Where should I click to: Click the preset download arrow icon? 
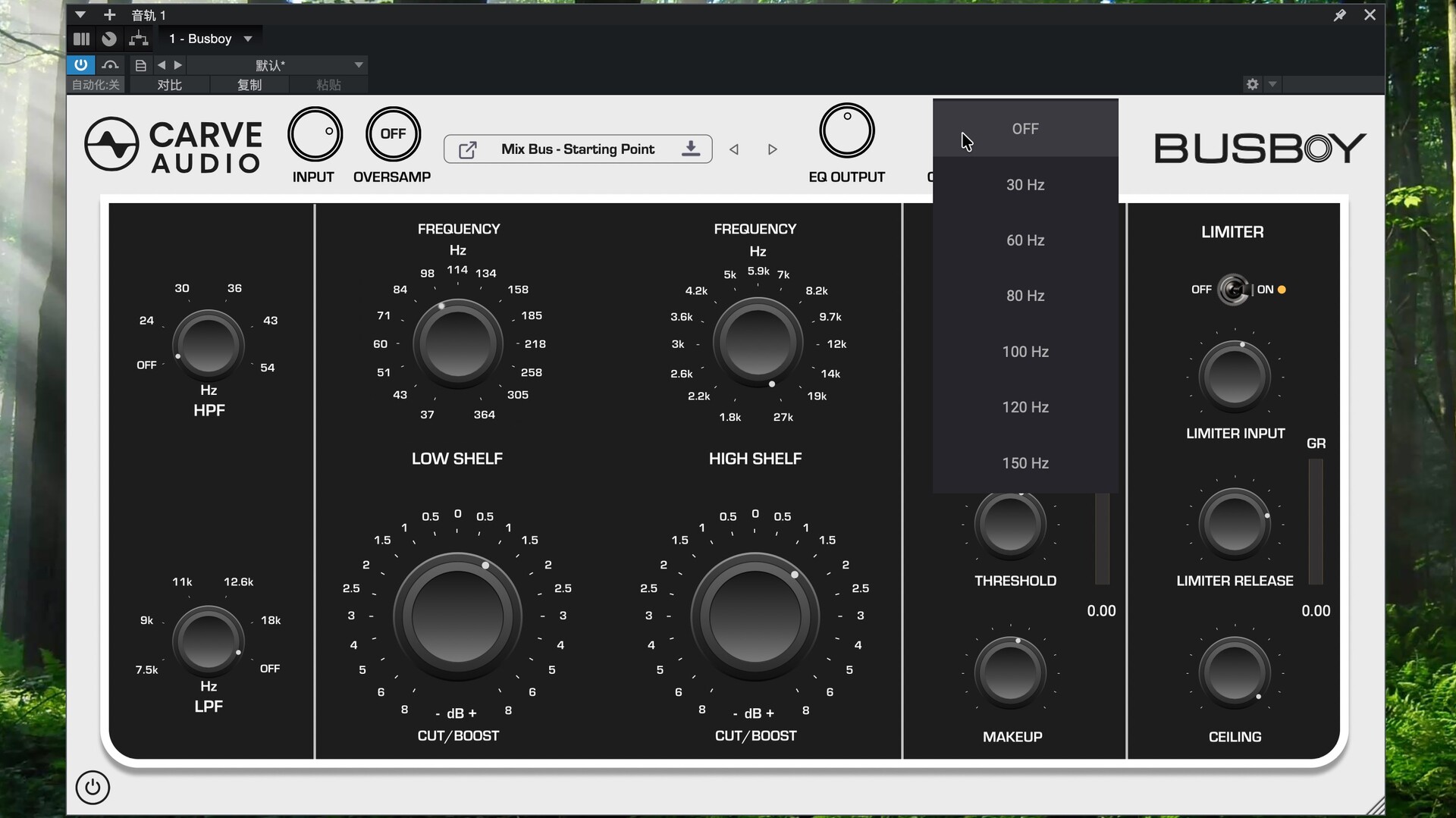point(690,149)
